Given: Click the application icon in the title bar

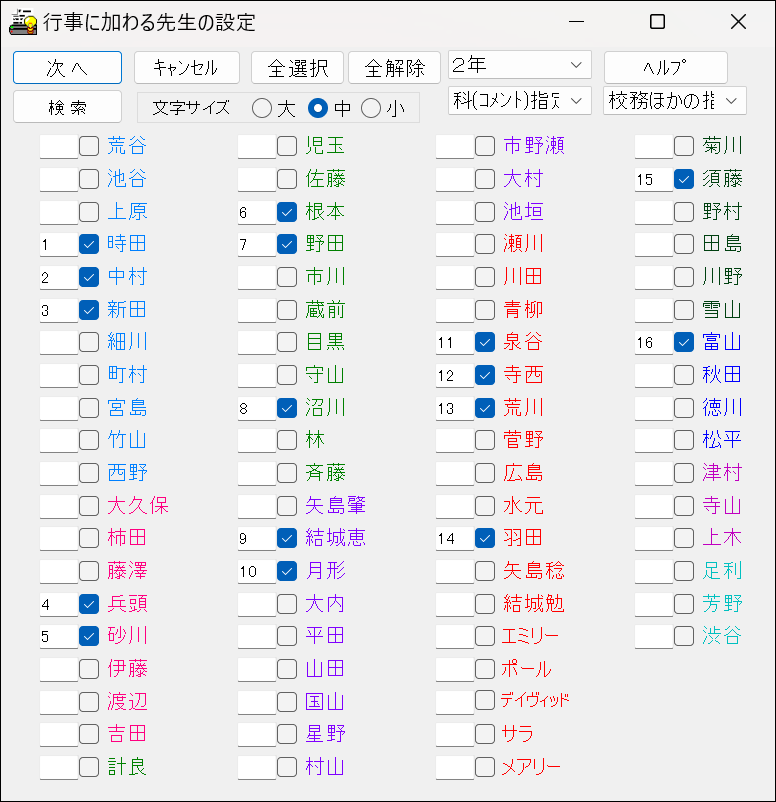Looking at the screenshot, I should 23,23.
